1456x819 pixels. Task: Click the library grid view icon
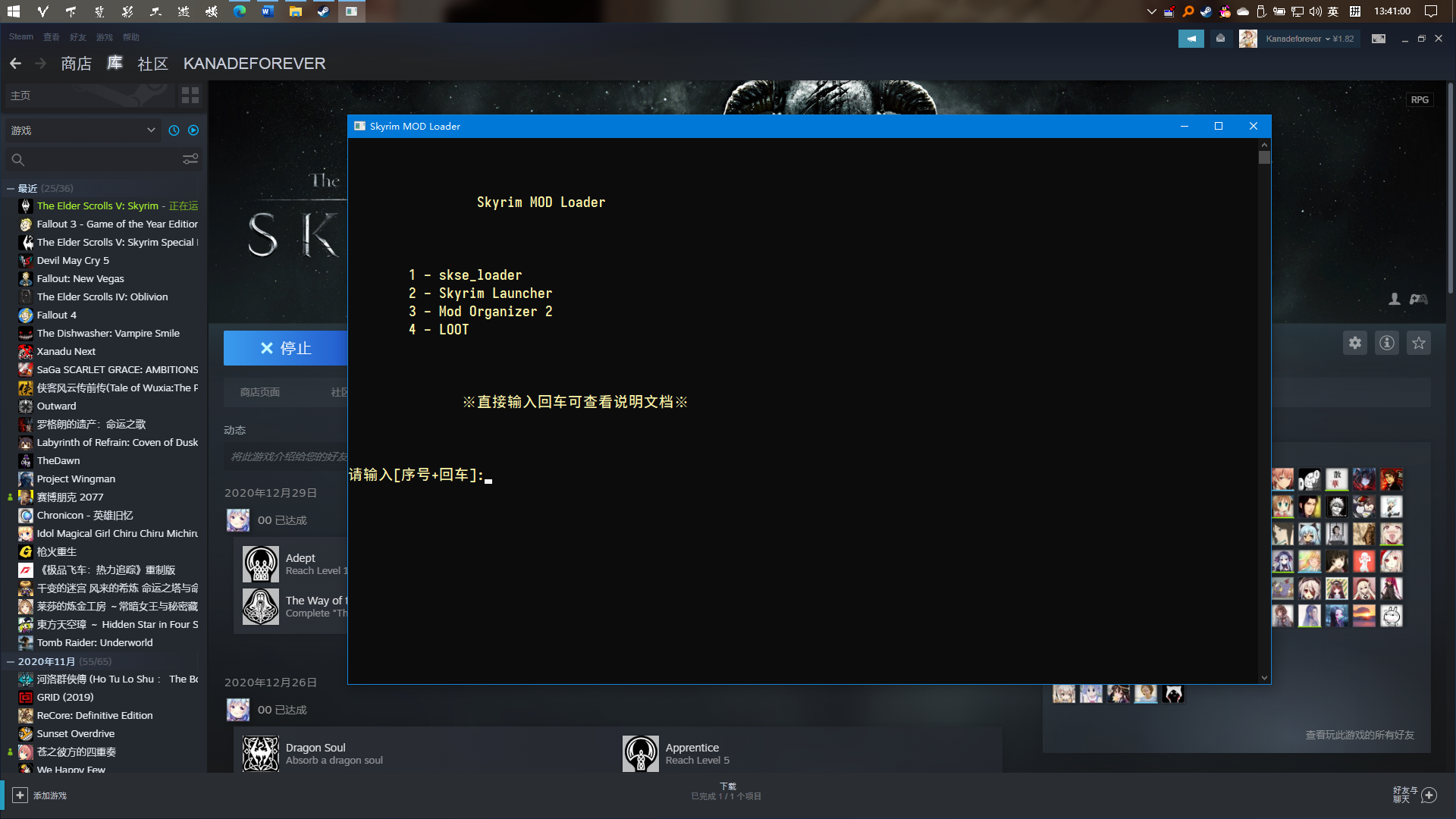click(x=190, y=96)
